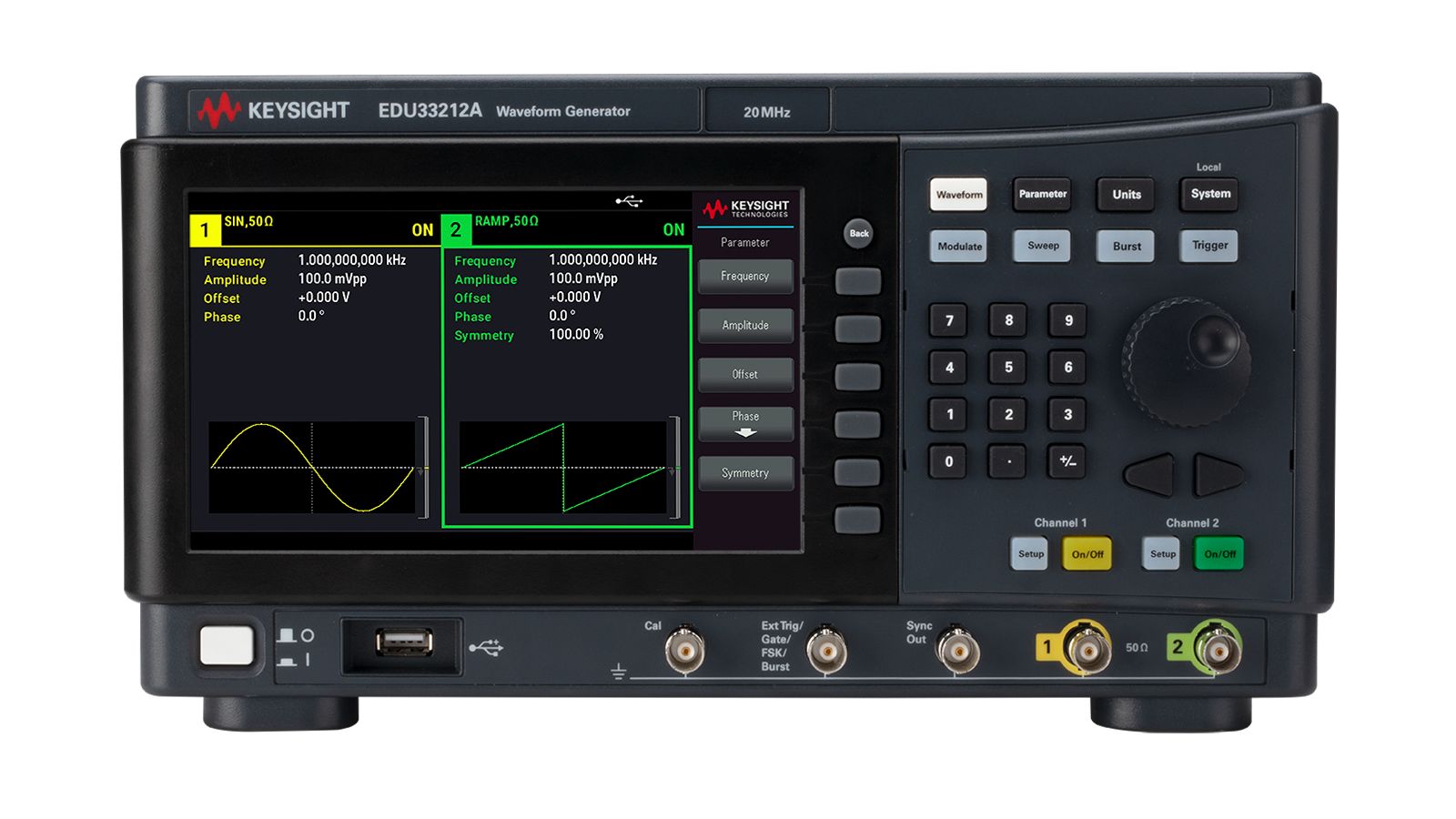1456x819 pixels.
Task: Open Channel 2 Setup
Action: (1162, 554)
